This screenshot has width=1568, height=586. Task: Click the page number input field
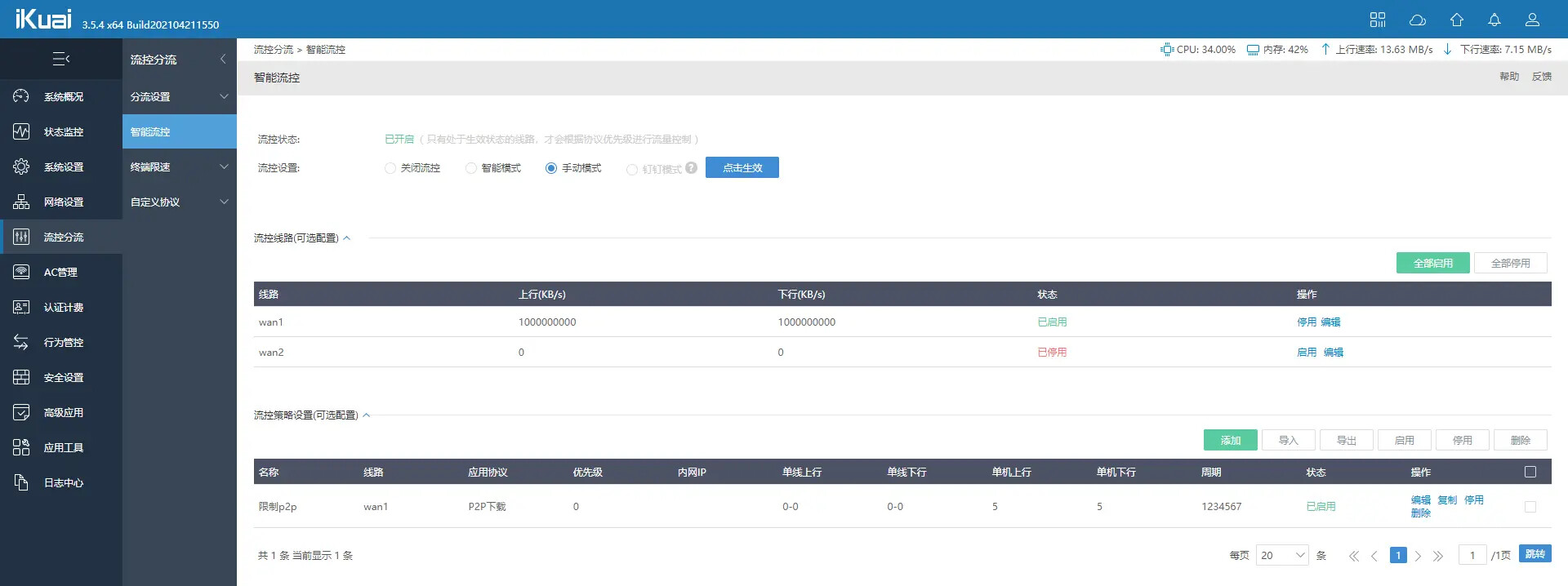pyautogui.click(x=1472, y=555)
